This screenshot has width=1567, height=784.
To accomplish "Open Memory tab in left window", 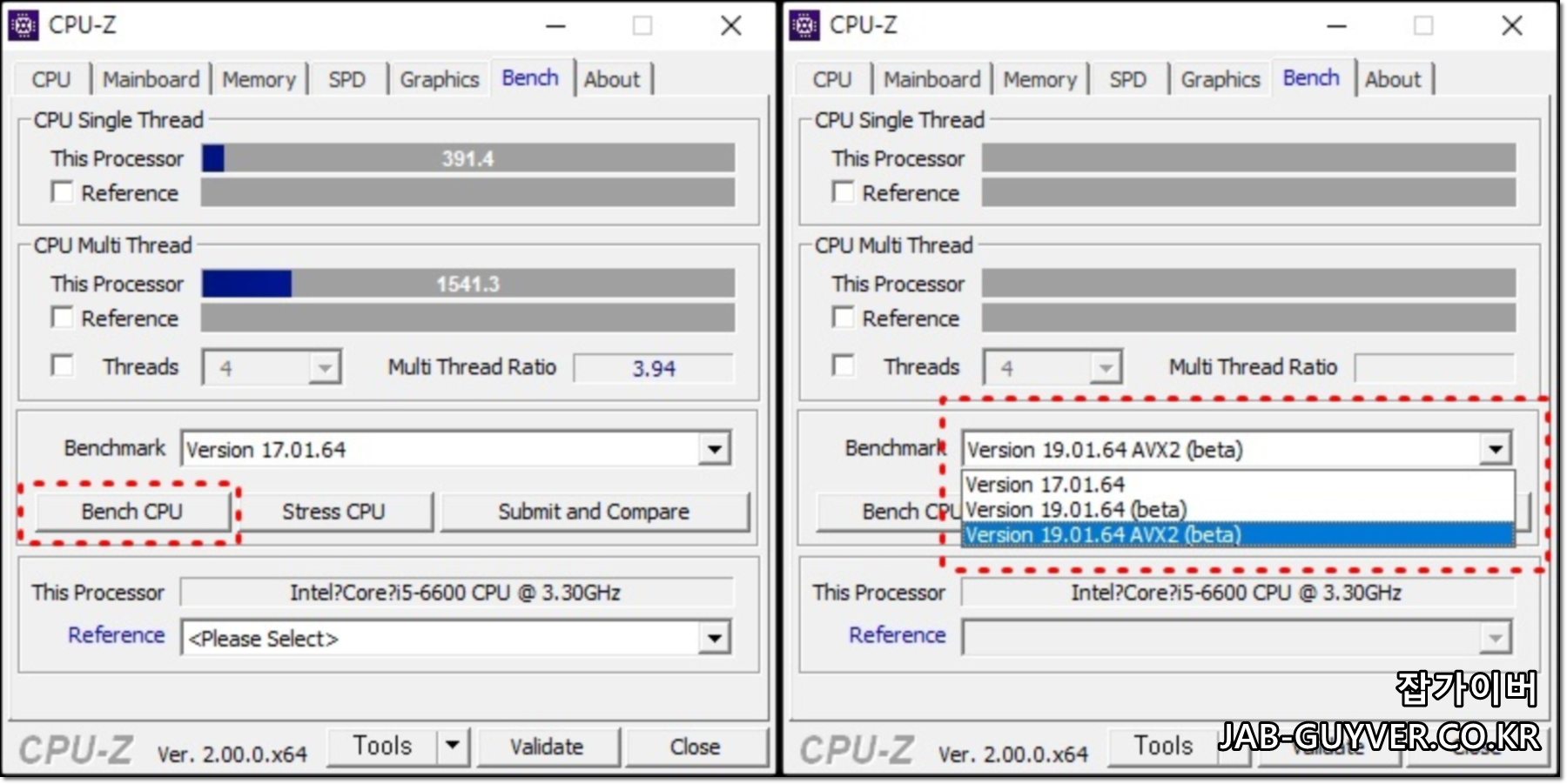I will click(x=259, y=79).
